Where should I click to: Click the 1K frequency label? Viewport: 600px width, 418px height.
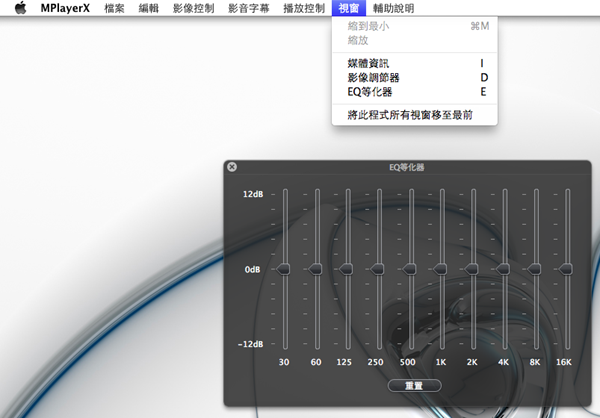(441, 362)
